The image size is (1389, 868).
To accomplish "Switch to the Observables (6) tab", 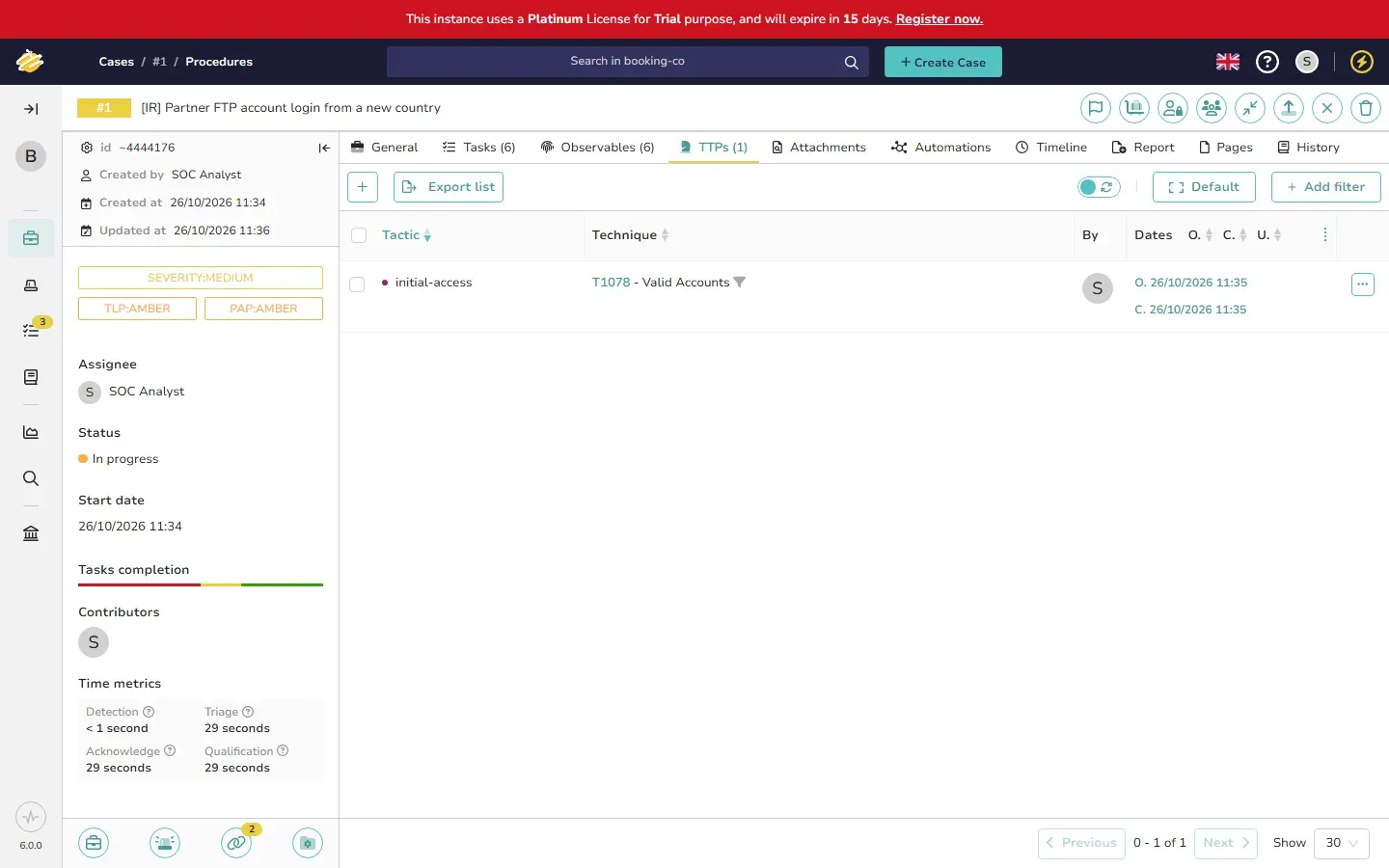I will (x=598, y=148).
